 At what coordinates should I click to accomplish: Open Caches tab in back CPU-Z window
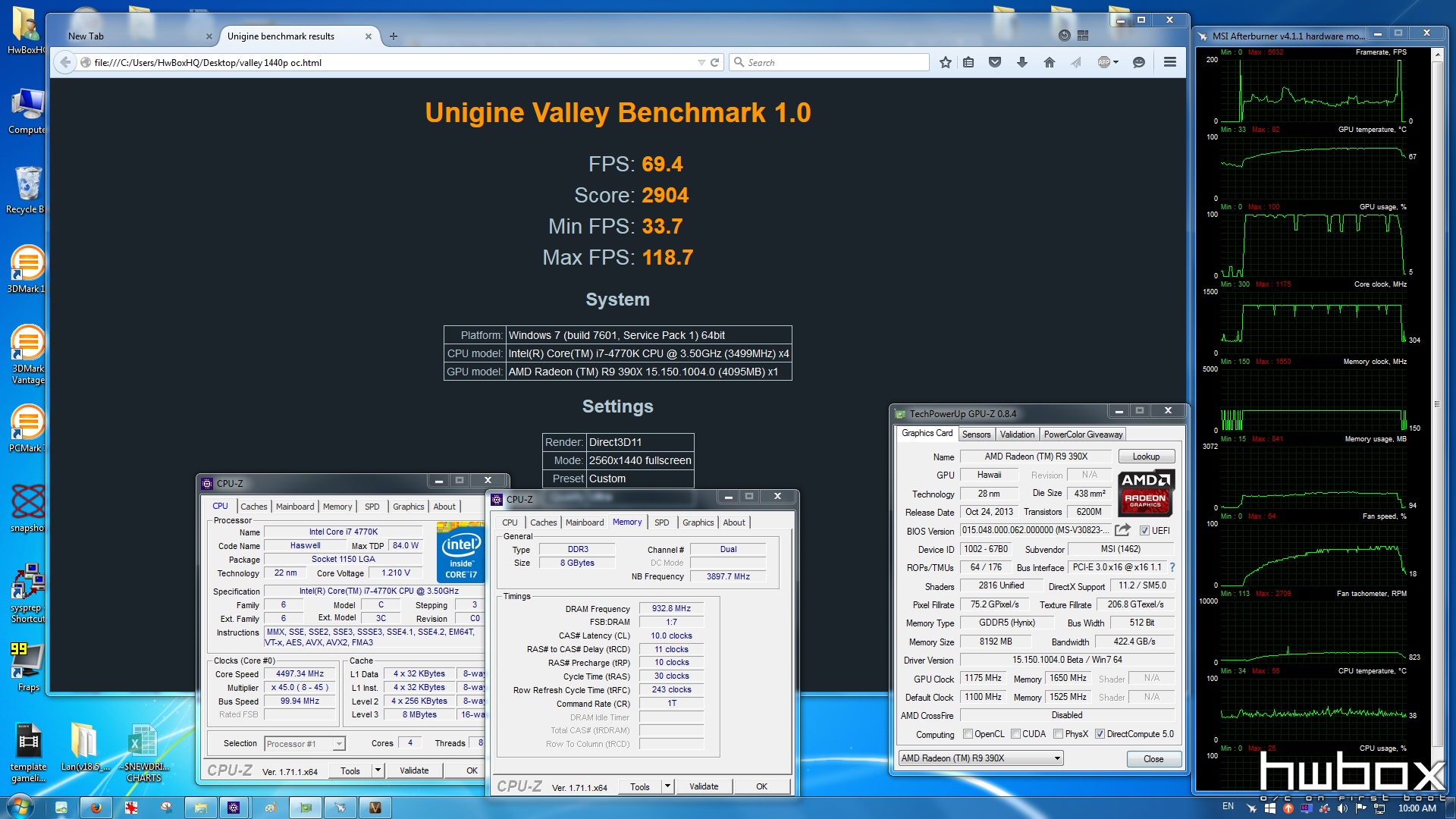pos(254,507)
